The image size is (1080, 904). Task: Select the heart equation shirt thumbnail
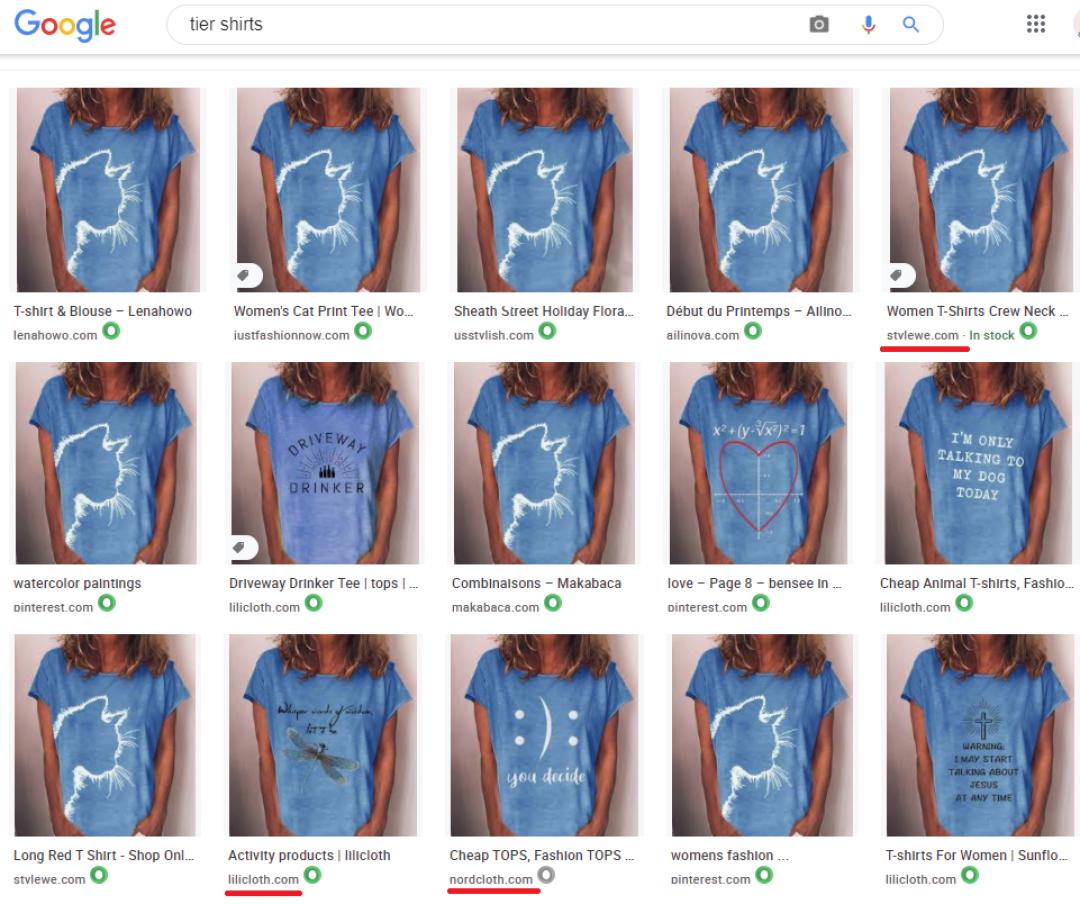click(x=760, y=463)
